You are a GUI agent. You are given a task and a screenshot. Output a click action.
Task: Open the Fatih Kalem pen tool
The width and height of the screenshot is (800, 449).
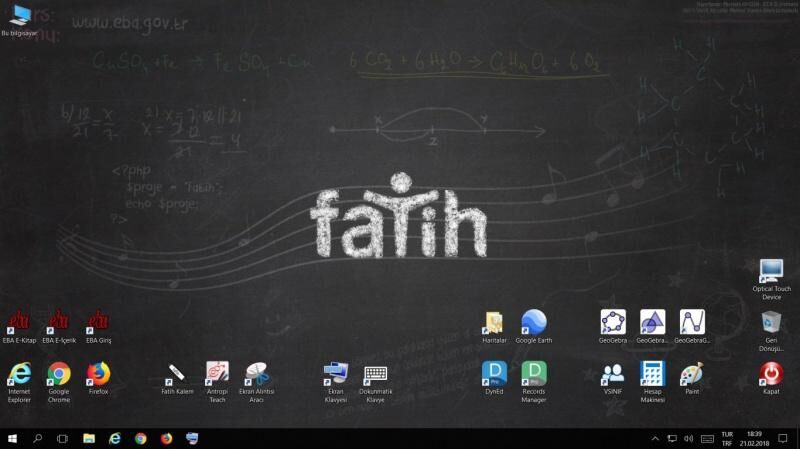click(177, 378)
